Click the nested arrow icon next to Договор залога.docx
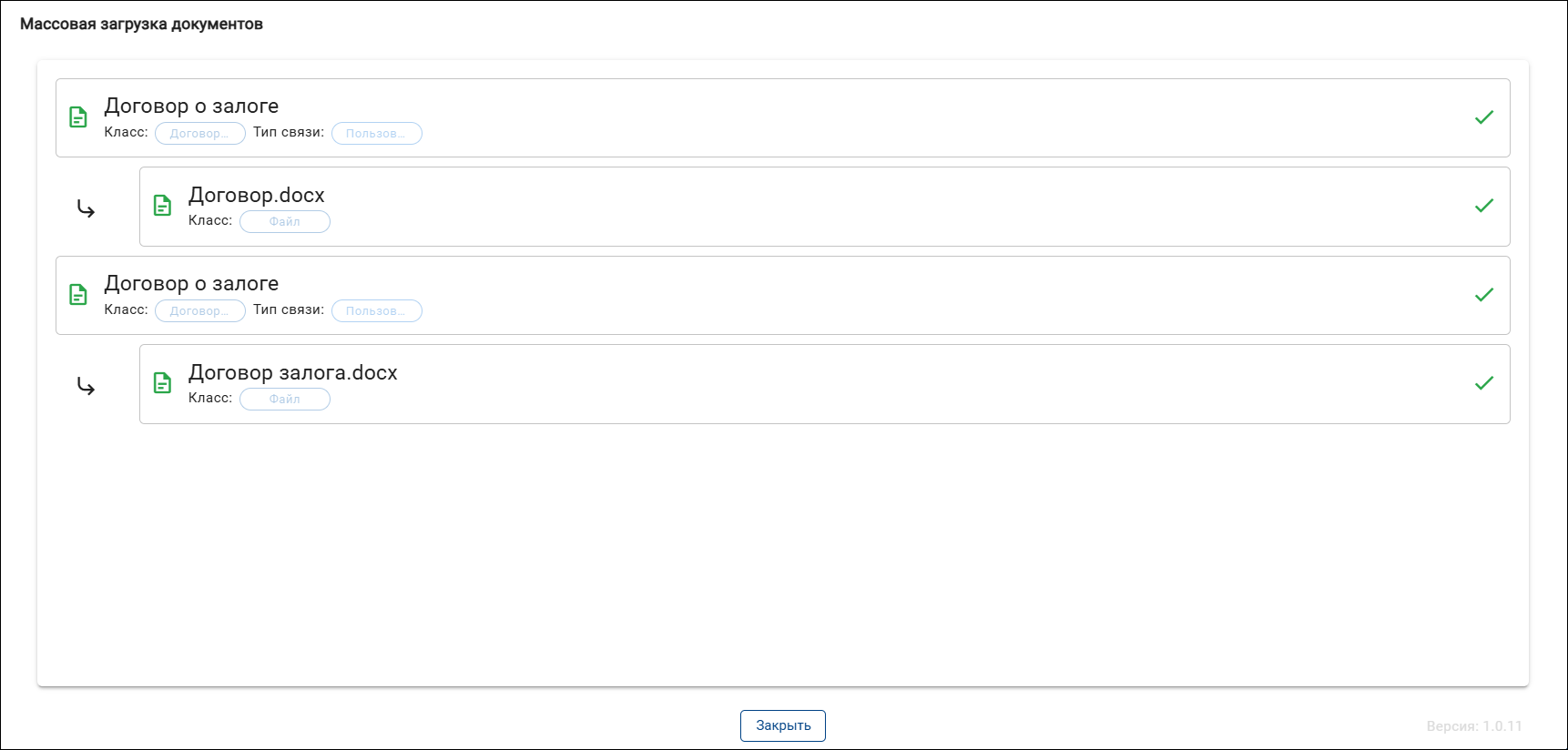 [86, 387]
